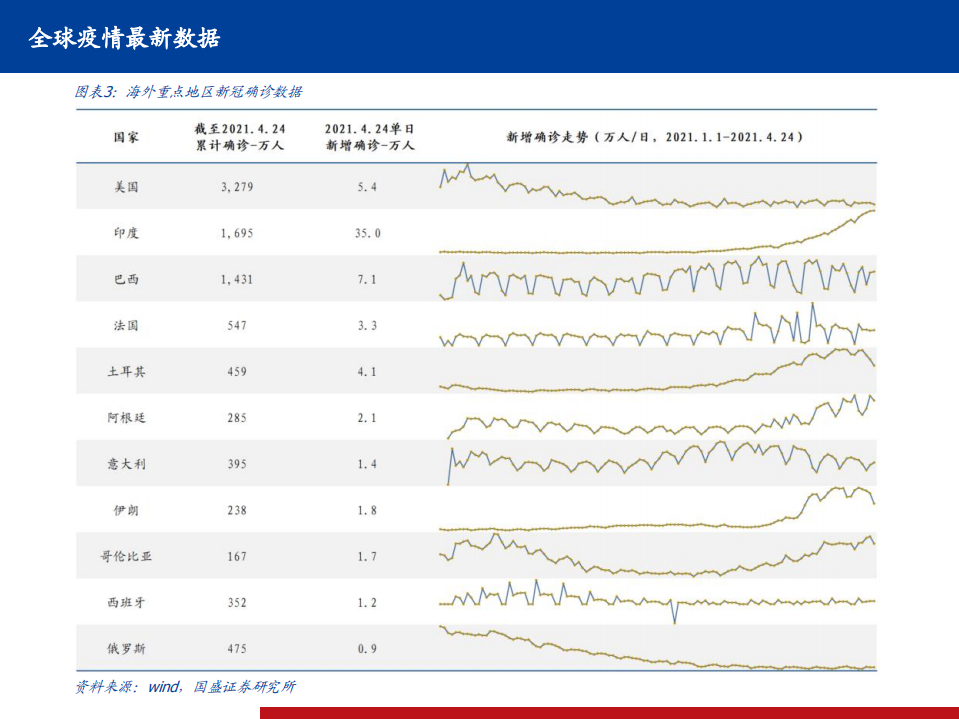Click the 印度 value 35.0
Viewport: 959px width, 719px height.
[369, 231]
